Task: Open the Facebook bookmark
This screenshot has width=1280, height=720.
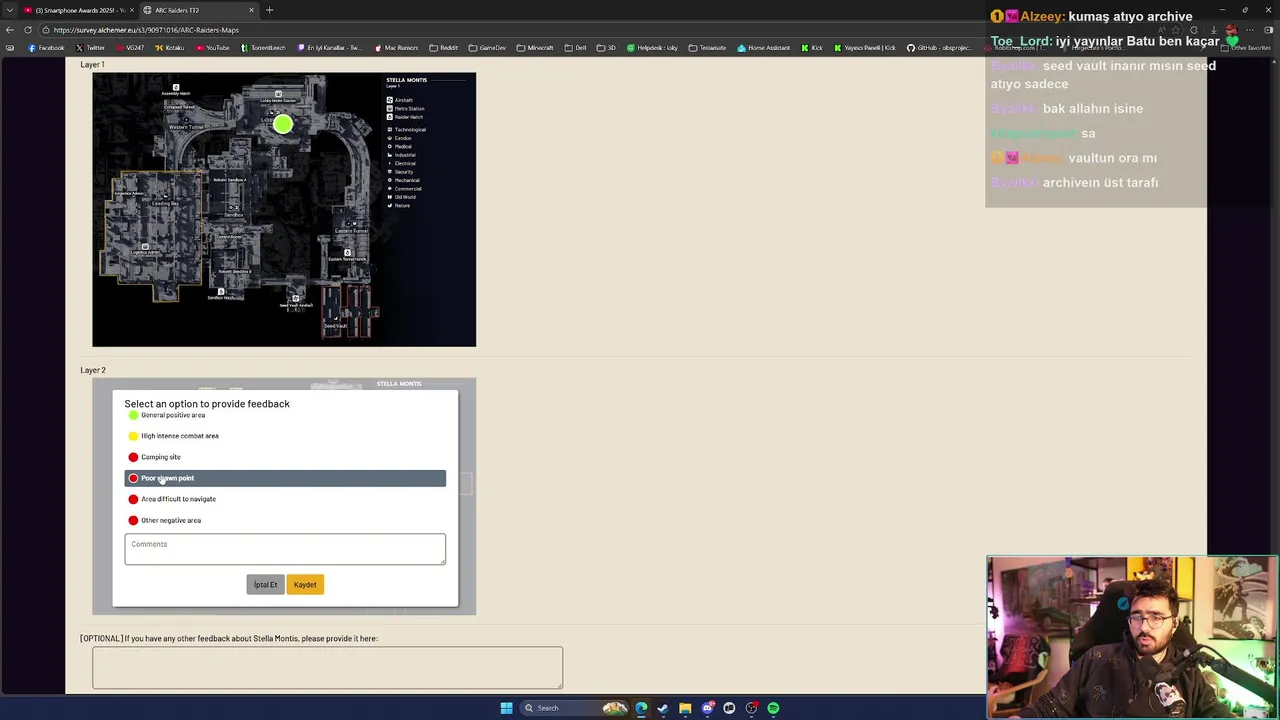Action: coord(46,48)
